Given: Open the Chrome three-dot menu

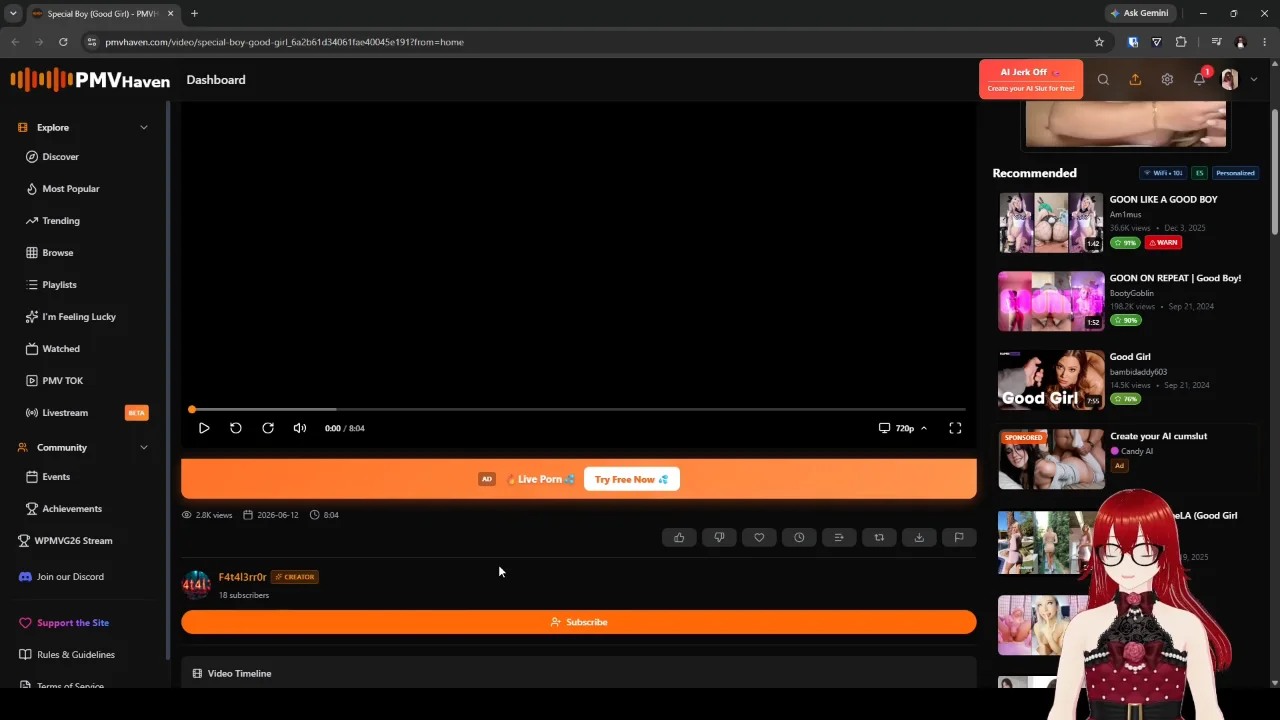Looking at the screenshot, I should 1265,42.
